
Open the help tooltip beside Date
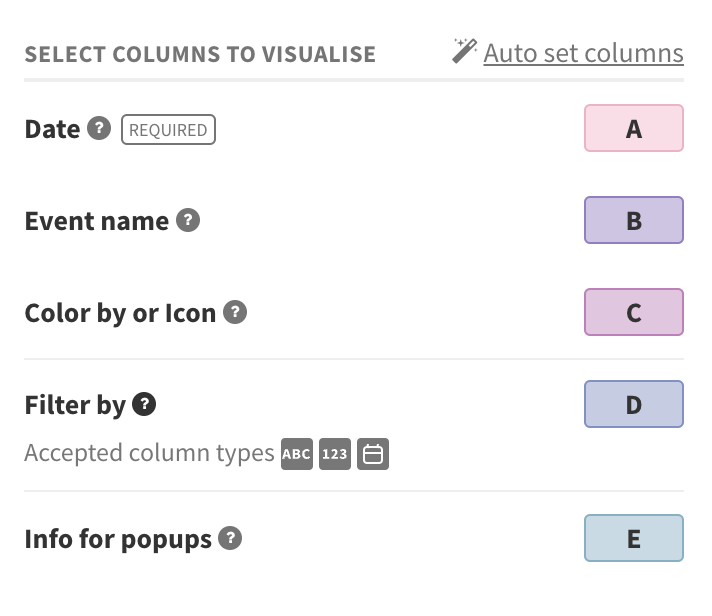pyautogui.click(x=98, y=129)
